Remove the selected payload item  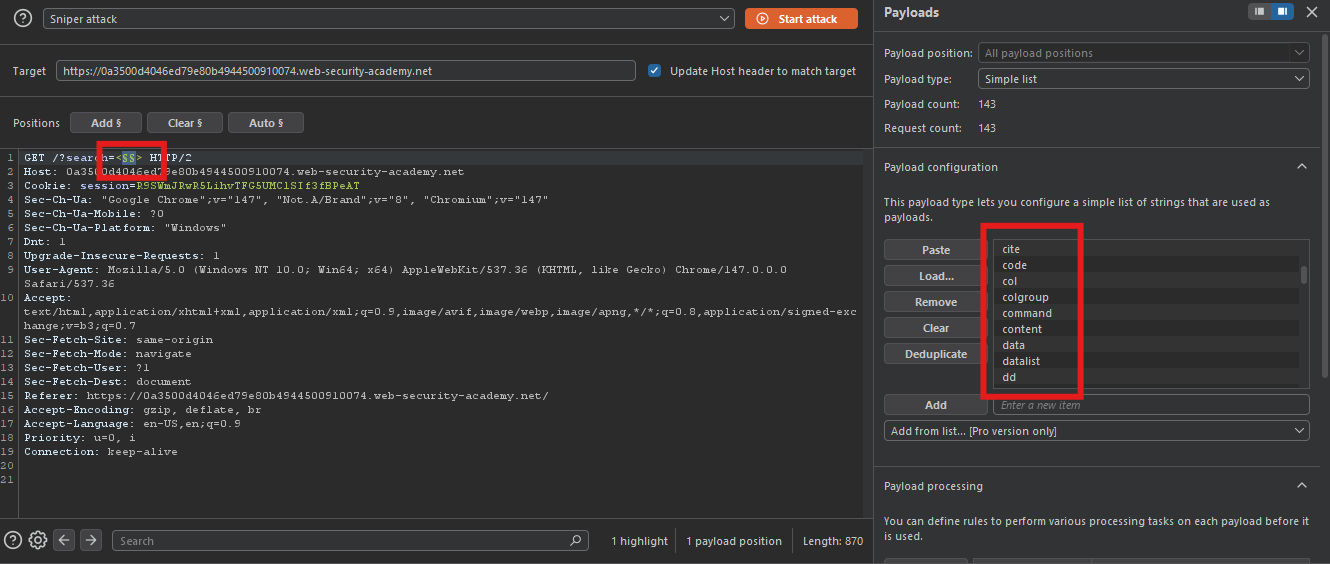[936, 302]
